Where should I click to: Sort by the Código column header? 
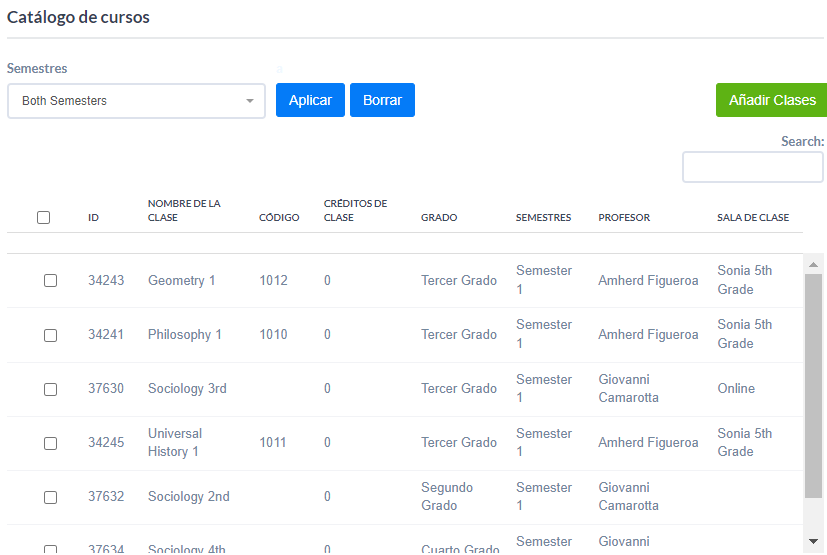279,218
